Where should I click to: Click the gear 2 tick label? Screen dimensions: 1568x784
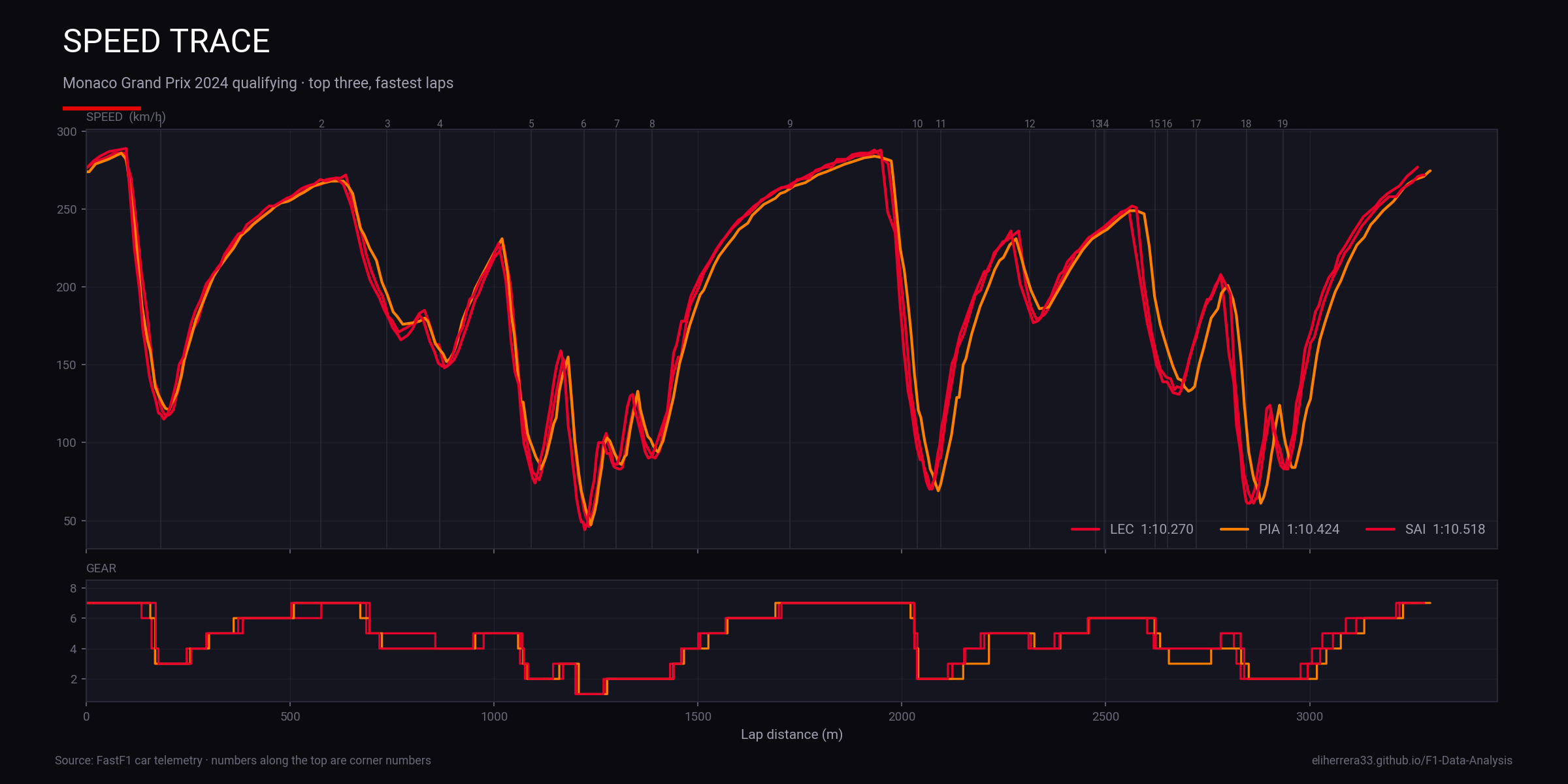pos(74,679)
